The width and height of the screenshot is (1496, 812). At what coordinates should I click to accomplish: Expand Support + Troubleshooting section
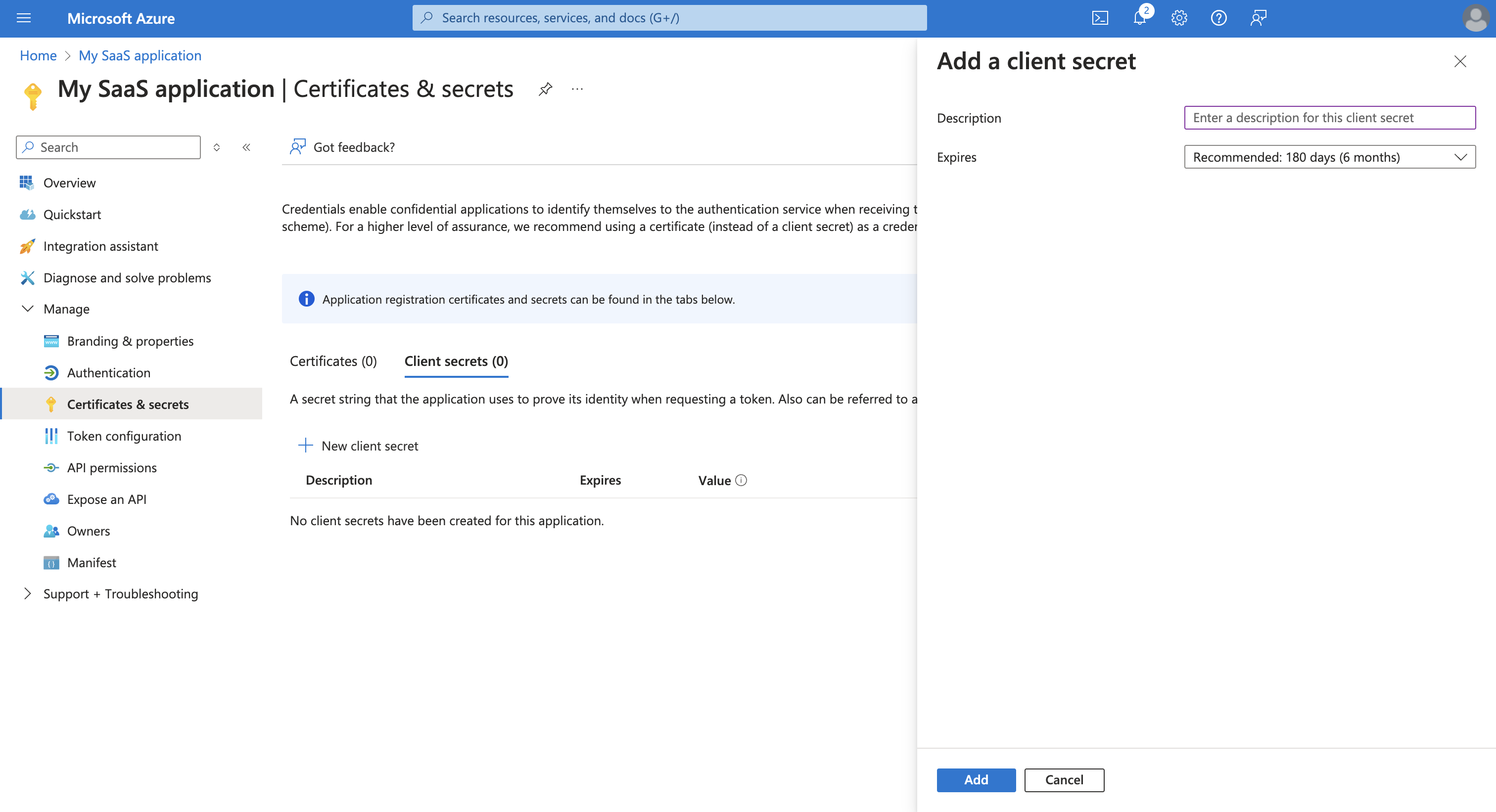(x=27, y=594)
